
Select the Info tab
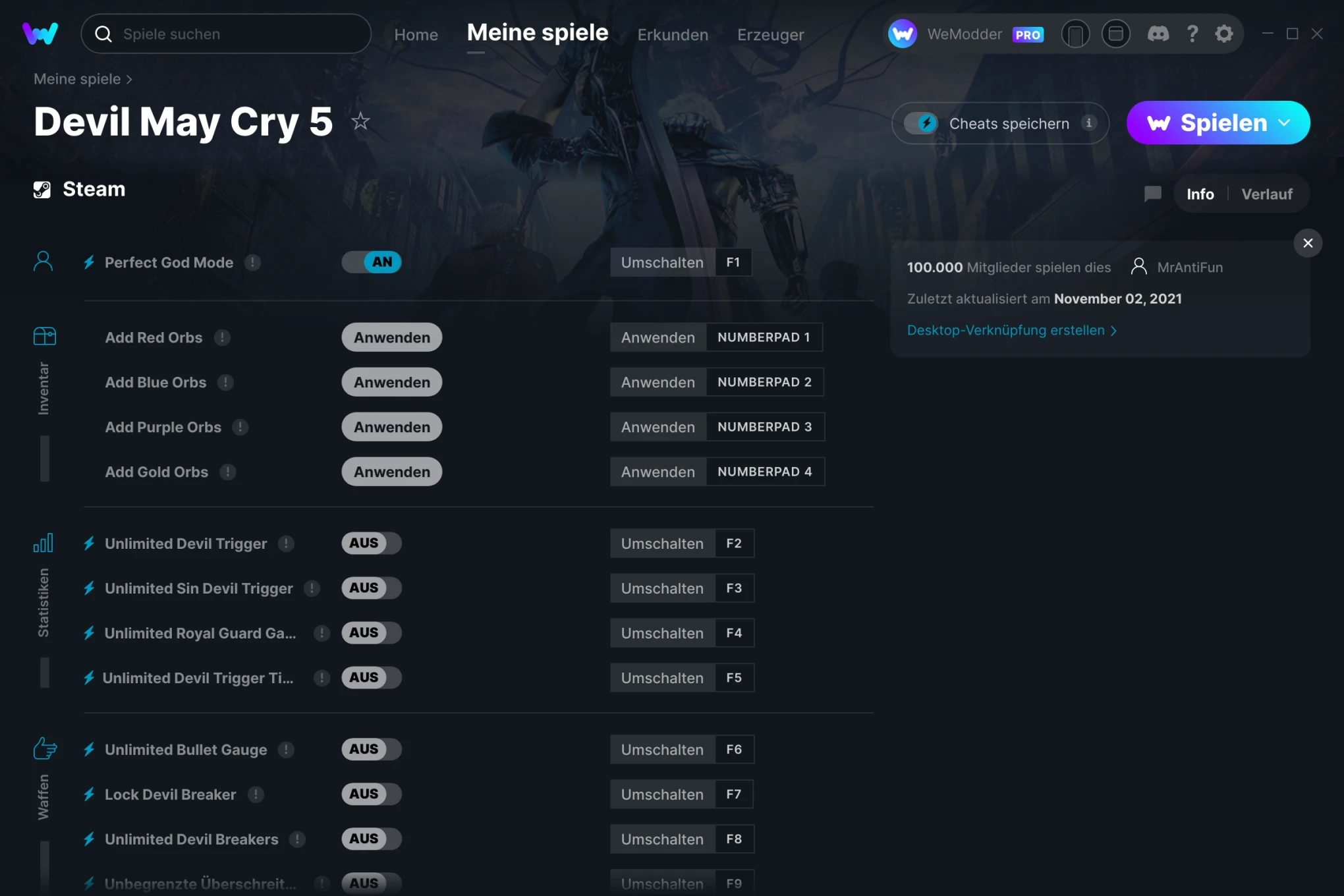point(1200,194)
